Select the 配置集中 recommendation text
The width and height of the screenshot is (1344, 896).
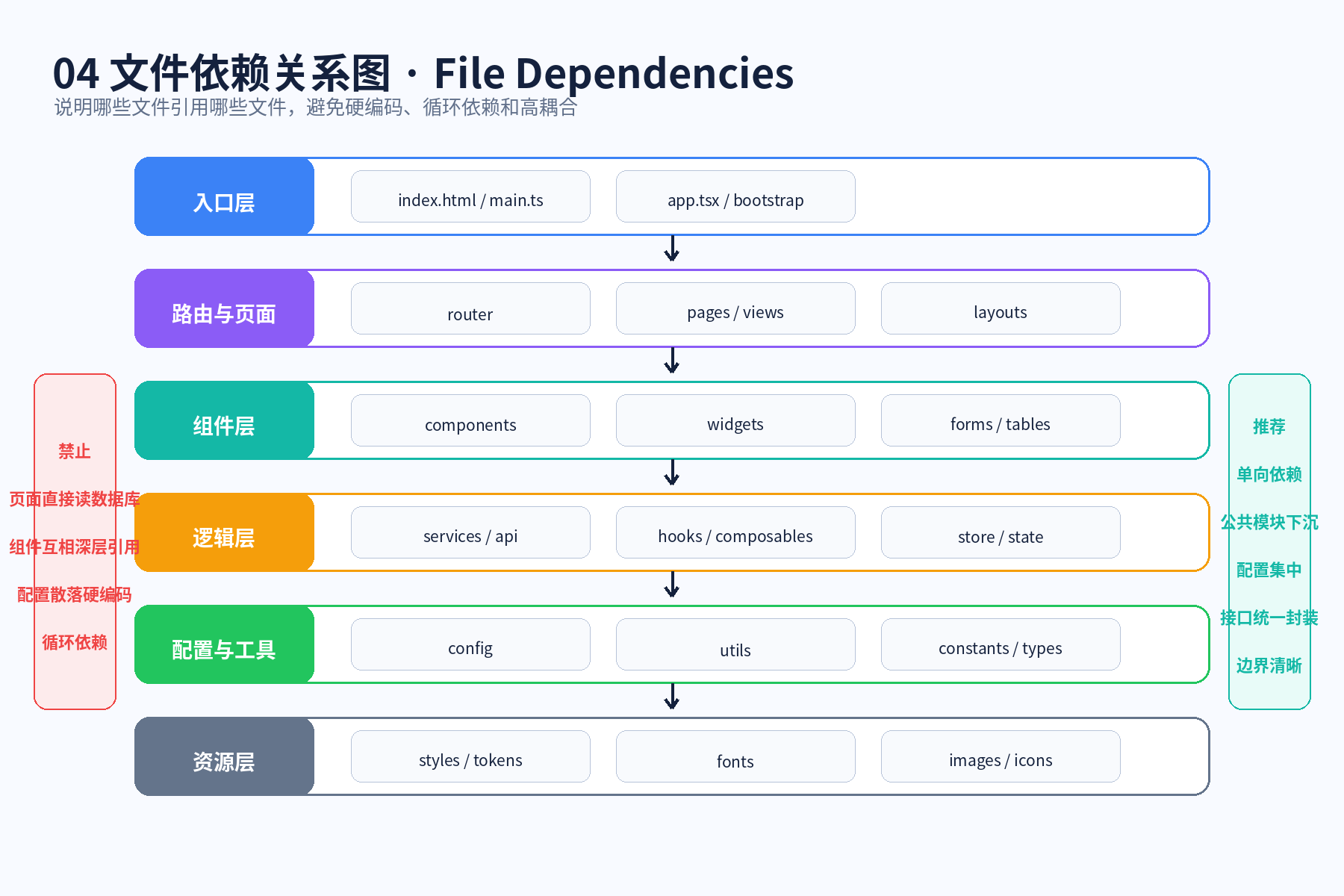pos(1269,570)
